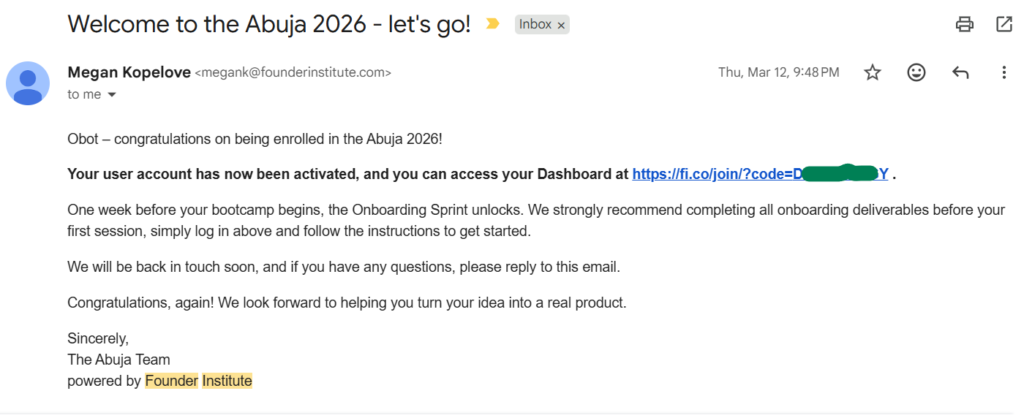
Task: Click the Thu, Mar 12 timestamp
Action: pos(778,72)
